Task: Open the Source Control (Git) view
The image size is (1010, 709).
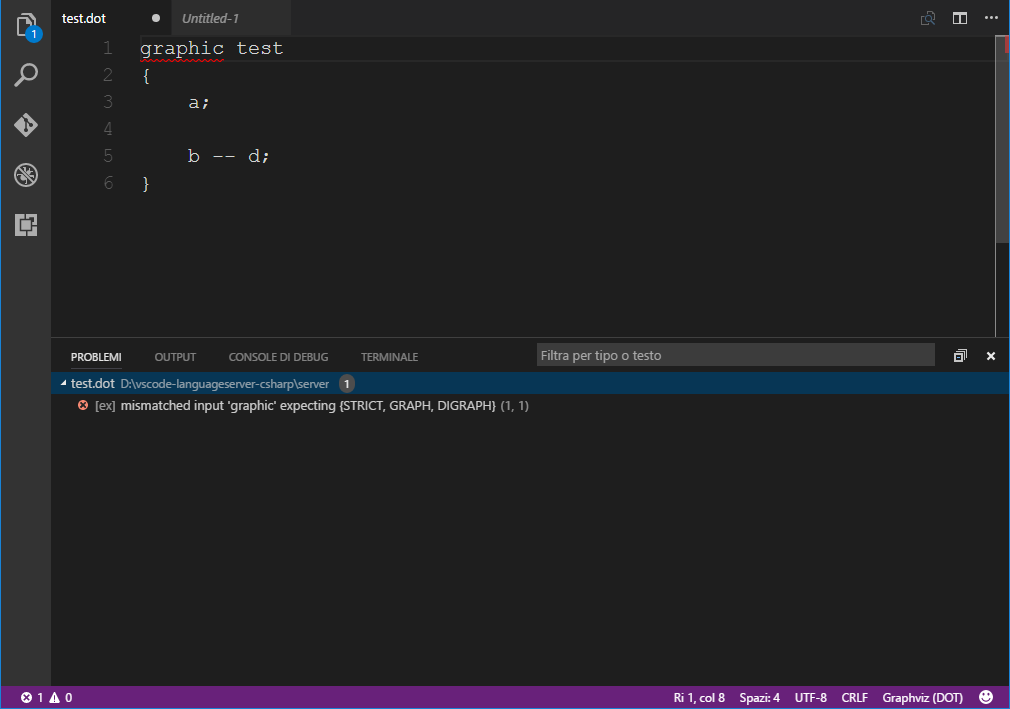Action: tap(26, 125)
